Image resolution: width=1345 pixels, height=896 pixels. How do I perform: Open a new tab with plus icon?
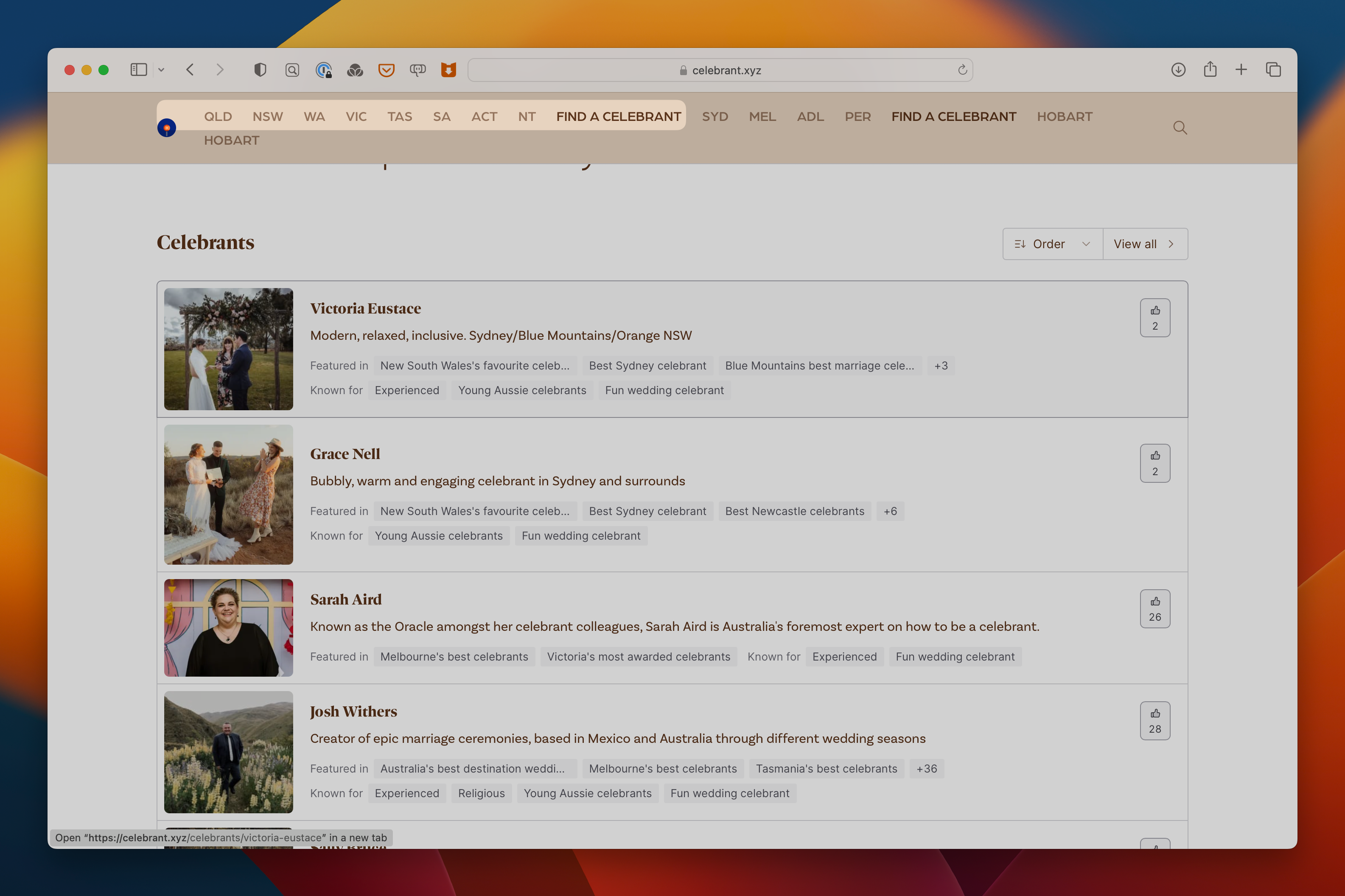(x=1241, y=70)
